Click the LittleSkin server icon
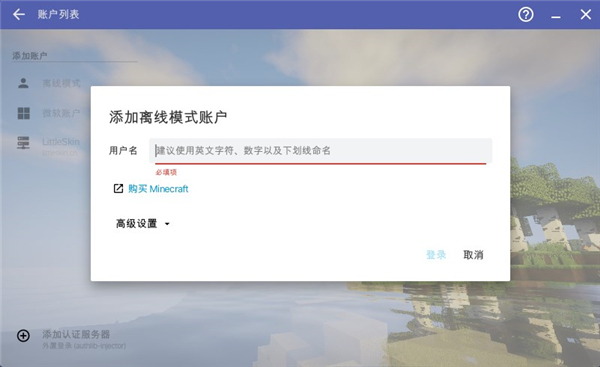600x367 pixels. point(23,143)
